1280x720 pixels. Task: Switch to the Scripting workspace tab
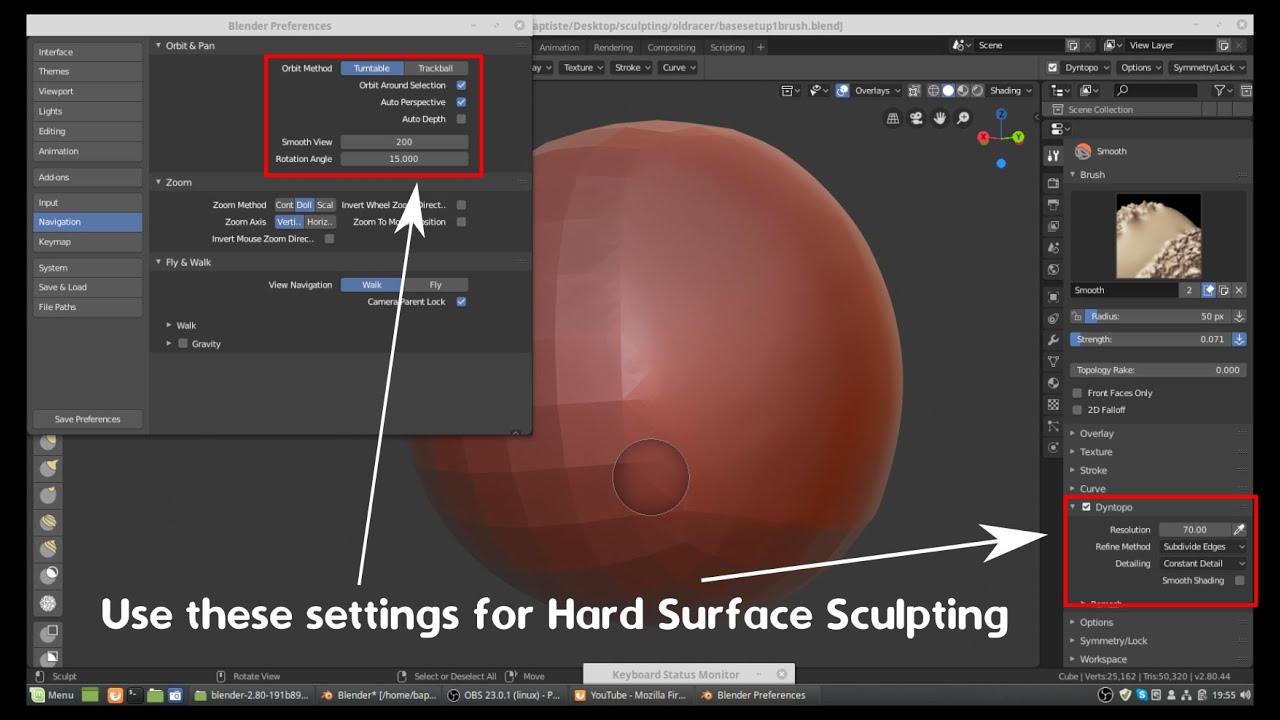click(x=727, y=47)
